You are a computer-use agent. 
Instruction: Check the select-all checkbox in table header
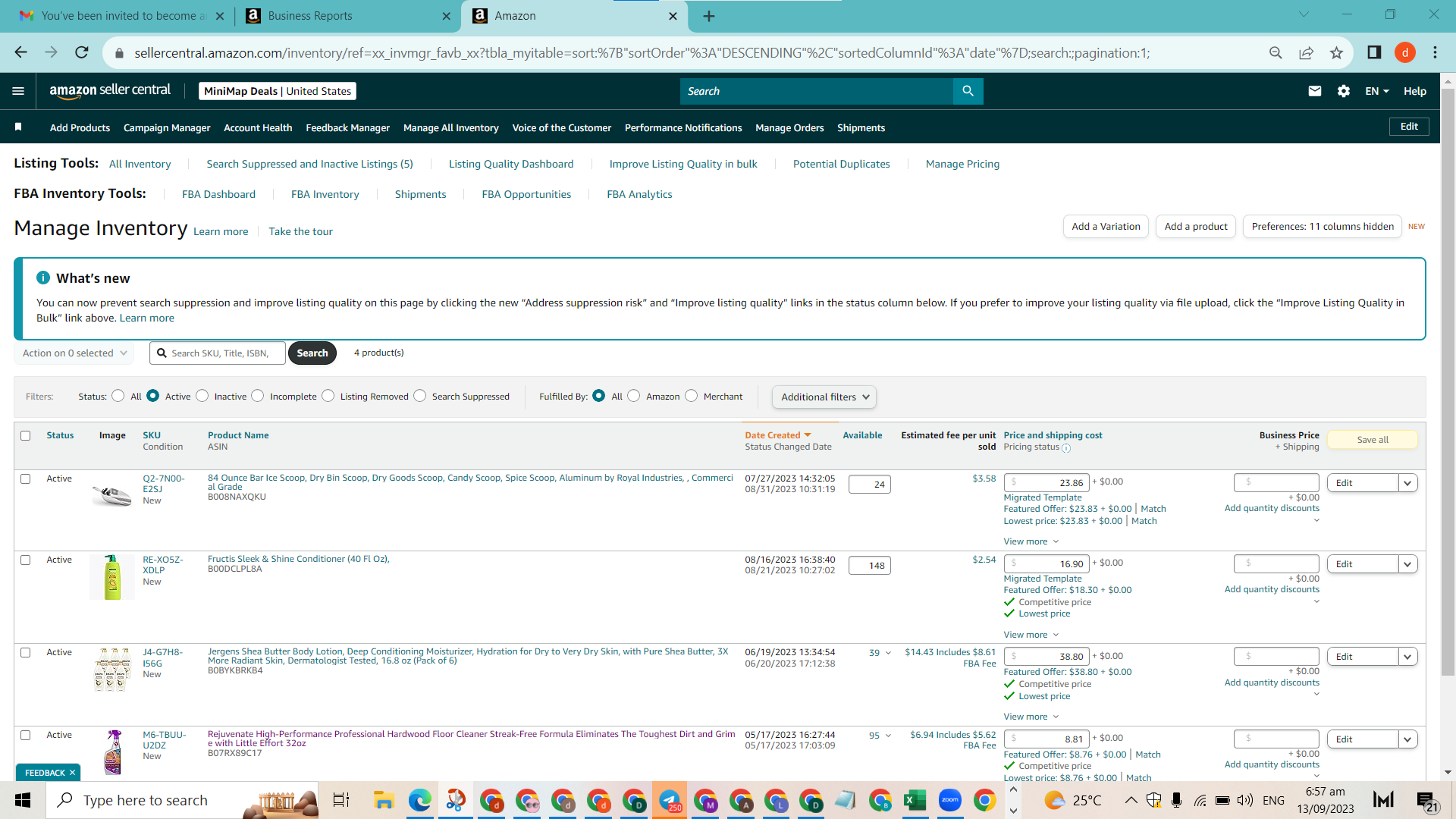click(26, 435)
